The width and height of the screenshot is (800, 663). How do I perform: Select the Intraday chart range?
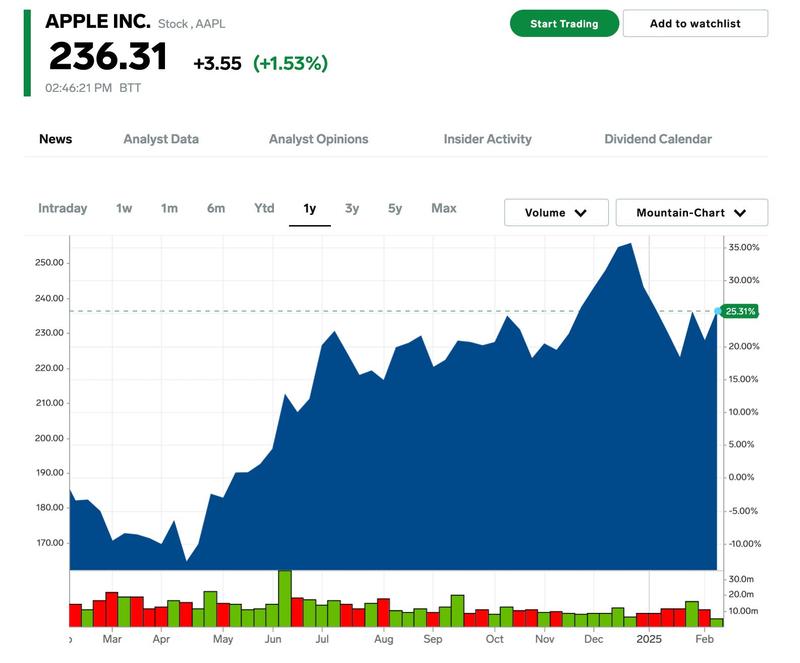62,208
